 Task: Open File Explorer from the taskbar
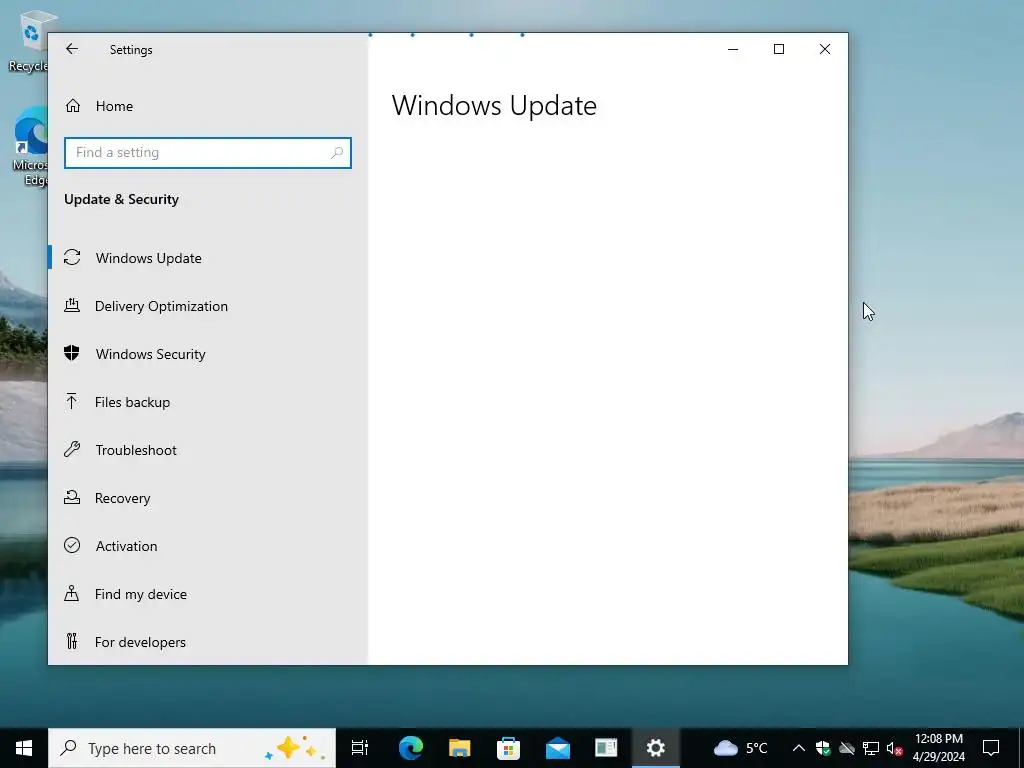460,748
